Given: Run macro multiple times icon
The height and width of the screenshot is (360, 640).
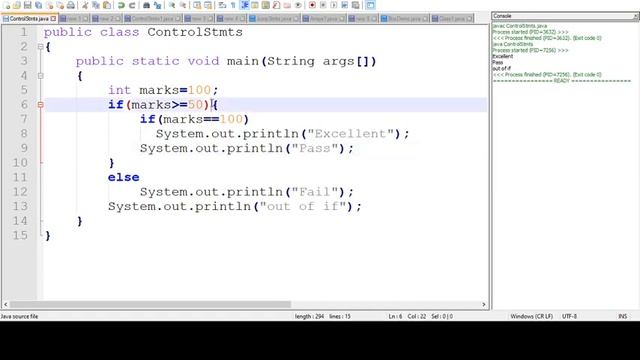Looking at the screenshot, I should 344,5.
